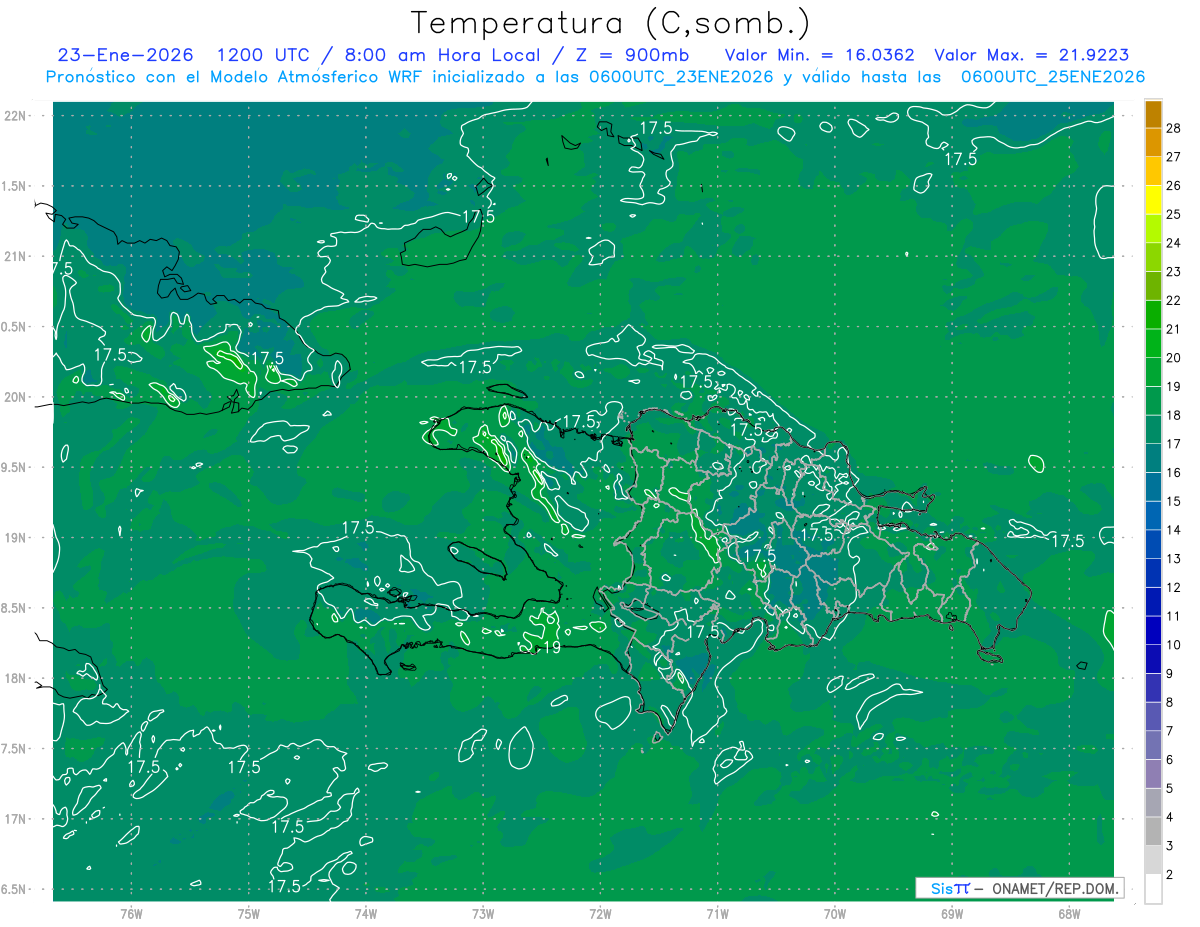Click longitude axis label "69W"
Viewport: 1200px width, 927px height.
pyautogui.click(x=952, y=913)
